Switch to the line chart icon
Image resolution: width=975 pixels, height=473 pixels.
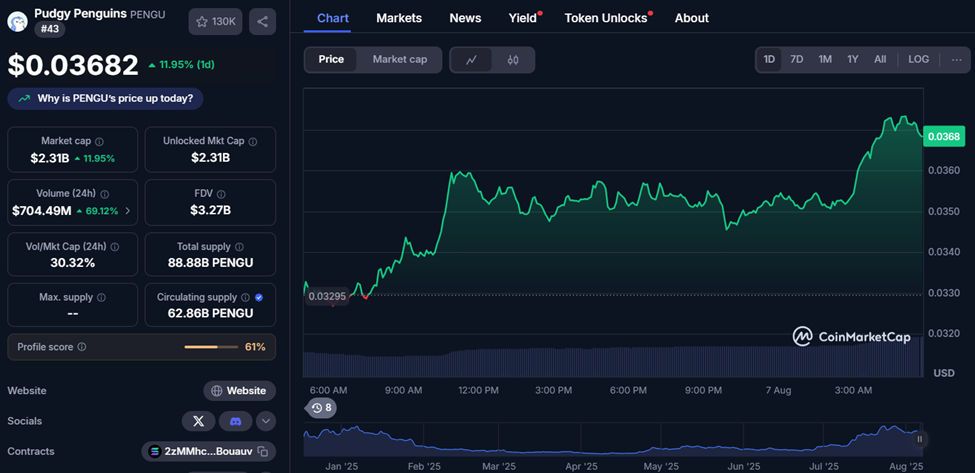[x=471, y=60]
